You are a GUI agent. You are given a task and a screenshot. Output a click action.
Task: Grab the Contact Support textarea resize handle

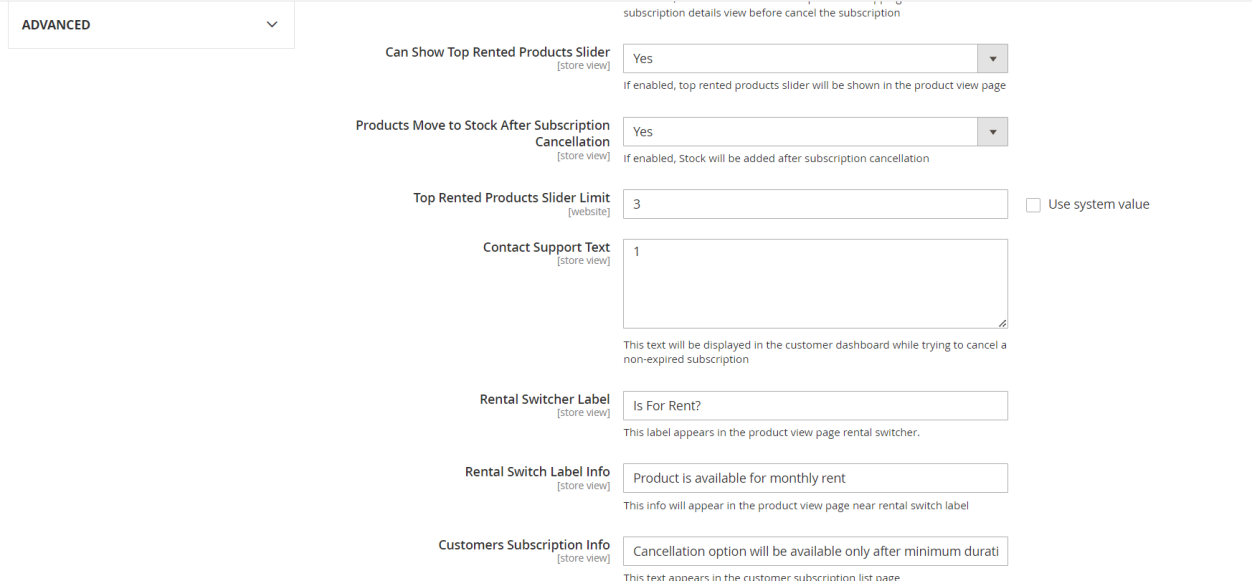pyautogui.click(x=1002, y=323)
